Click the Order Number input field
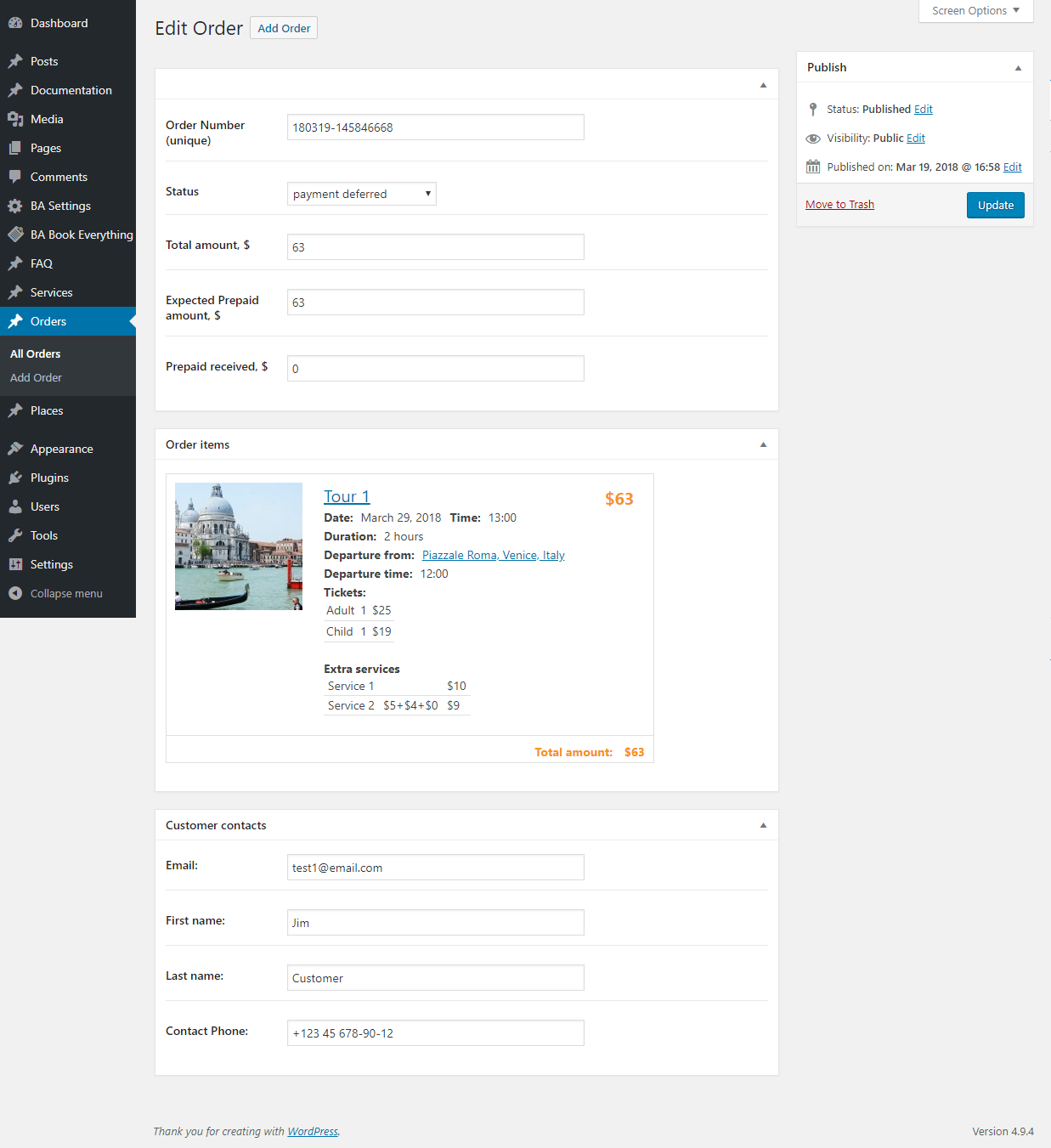Viewport: 1051px width, 1148px height. point(435,127)
